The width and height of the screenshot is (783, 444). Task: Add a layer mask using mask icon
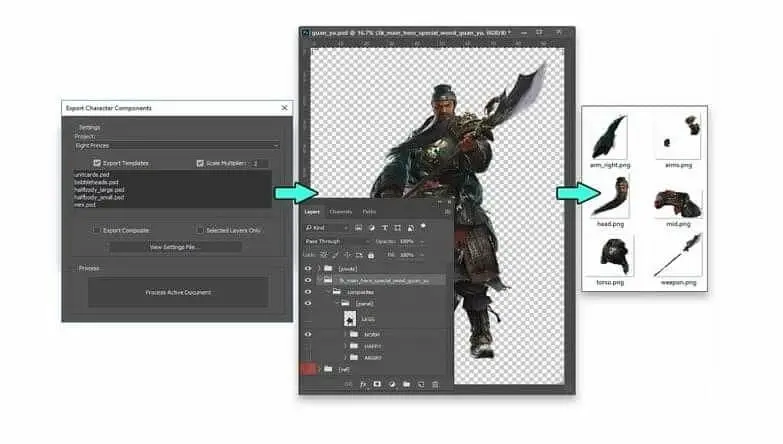click(378, 384)
